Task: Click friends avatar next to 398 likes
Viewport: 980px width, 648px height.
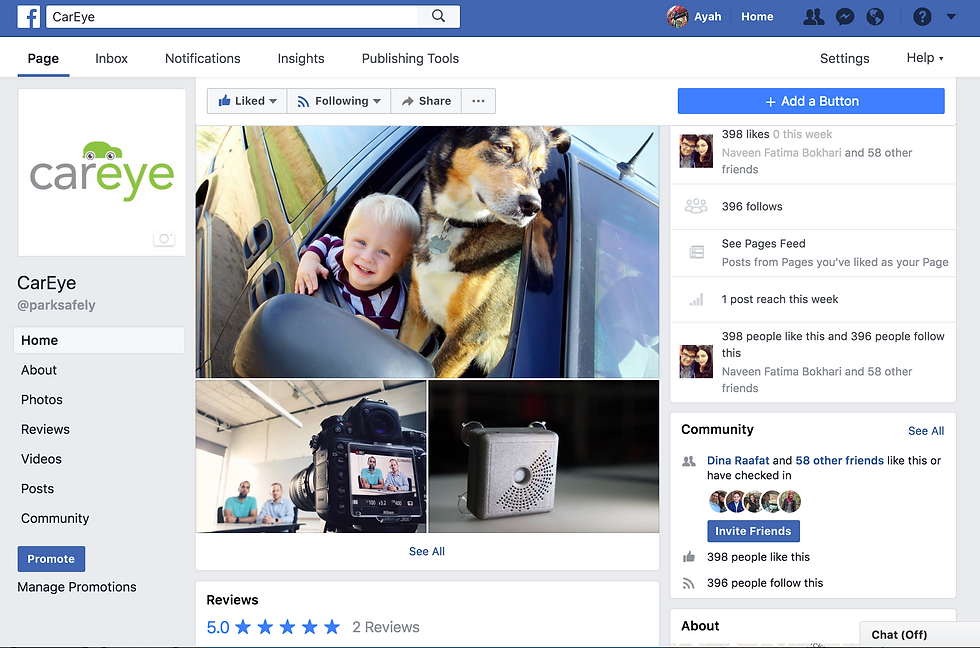Action: (x=696, y=151)
